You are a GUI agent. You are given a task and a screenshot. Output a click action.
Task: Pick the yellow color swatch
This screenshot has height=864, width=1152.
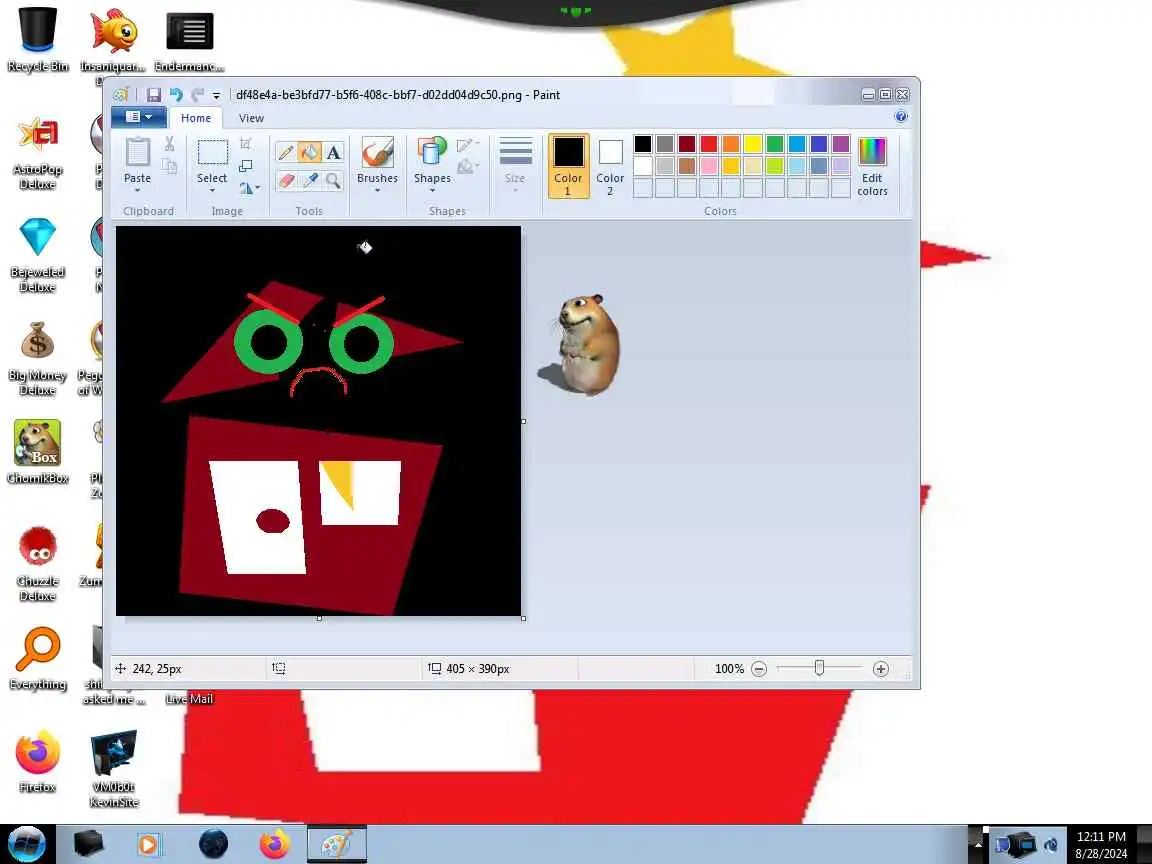tap(753, 144)
